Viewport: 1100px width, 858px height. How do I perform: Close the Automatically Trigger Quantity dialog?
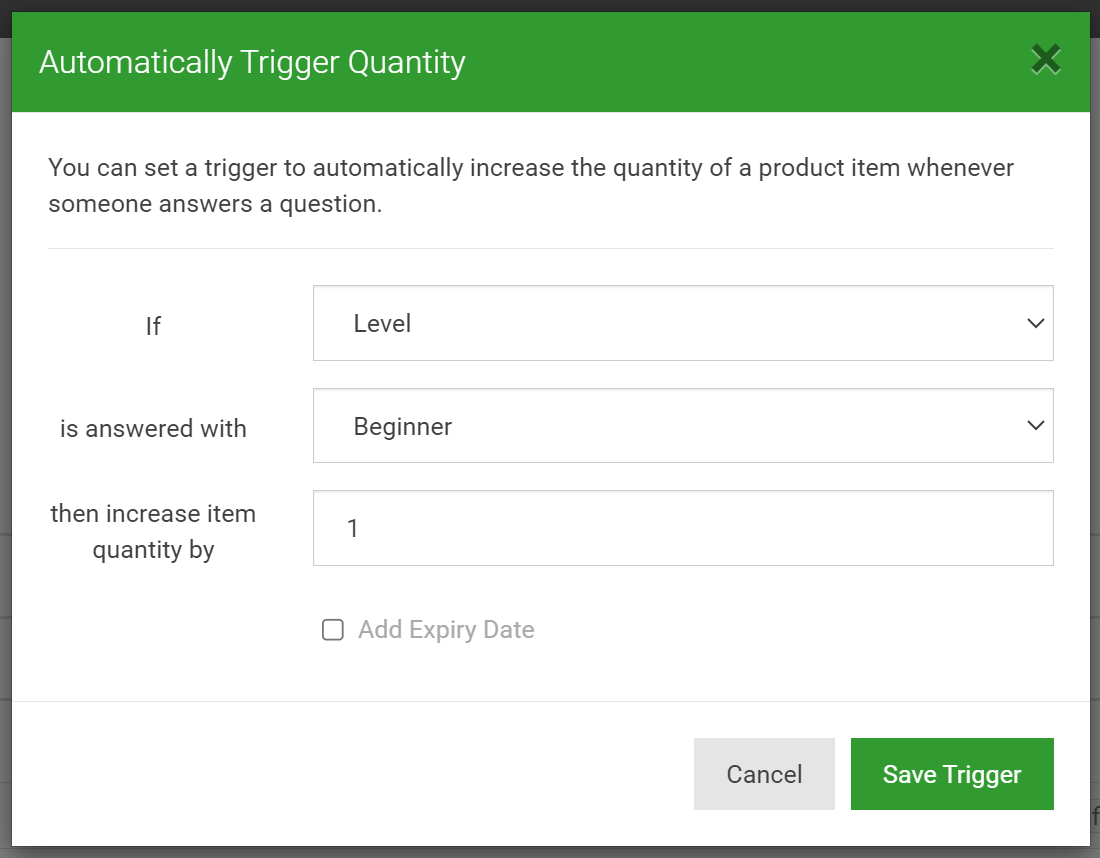pos(1045,60)
